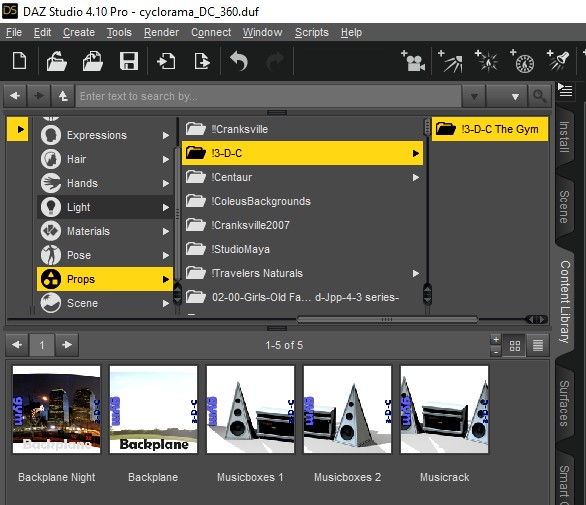The height and width of the screenshot is (505, 586).
Task: Create a new spotlight
Action: tap(558, 61)
